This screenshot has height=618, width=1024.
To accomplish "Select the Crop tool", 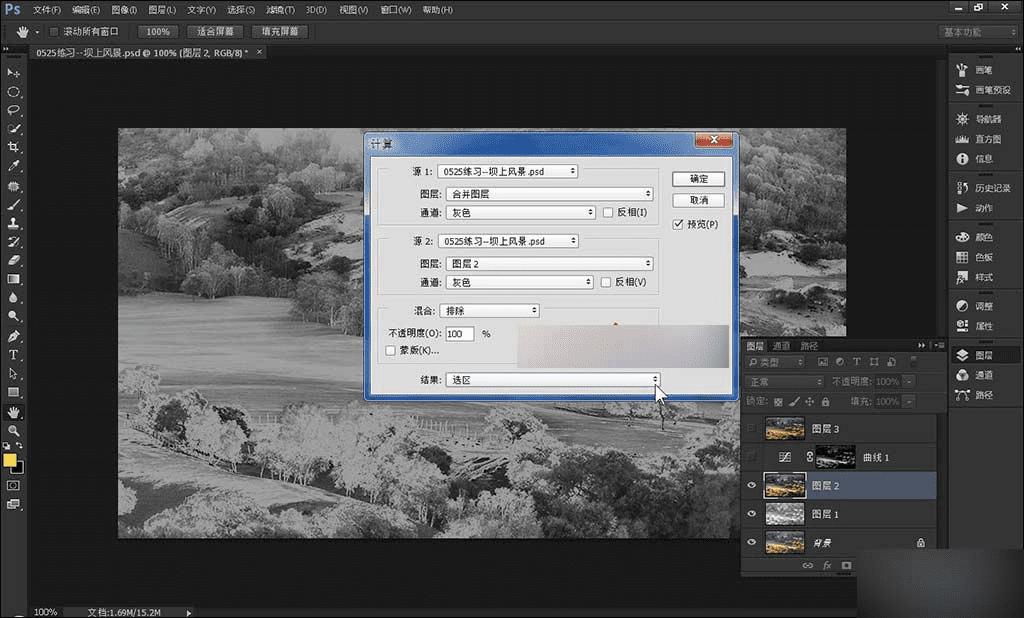I will (x=14, y=147).
